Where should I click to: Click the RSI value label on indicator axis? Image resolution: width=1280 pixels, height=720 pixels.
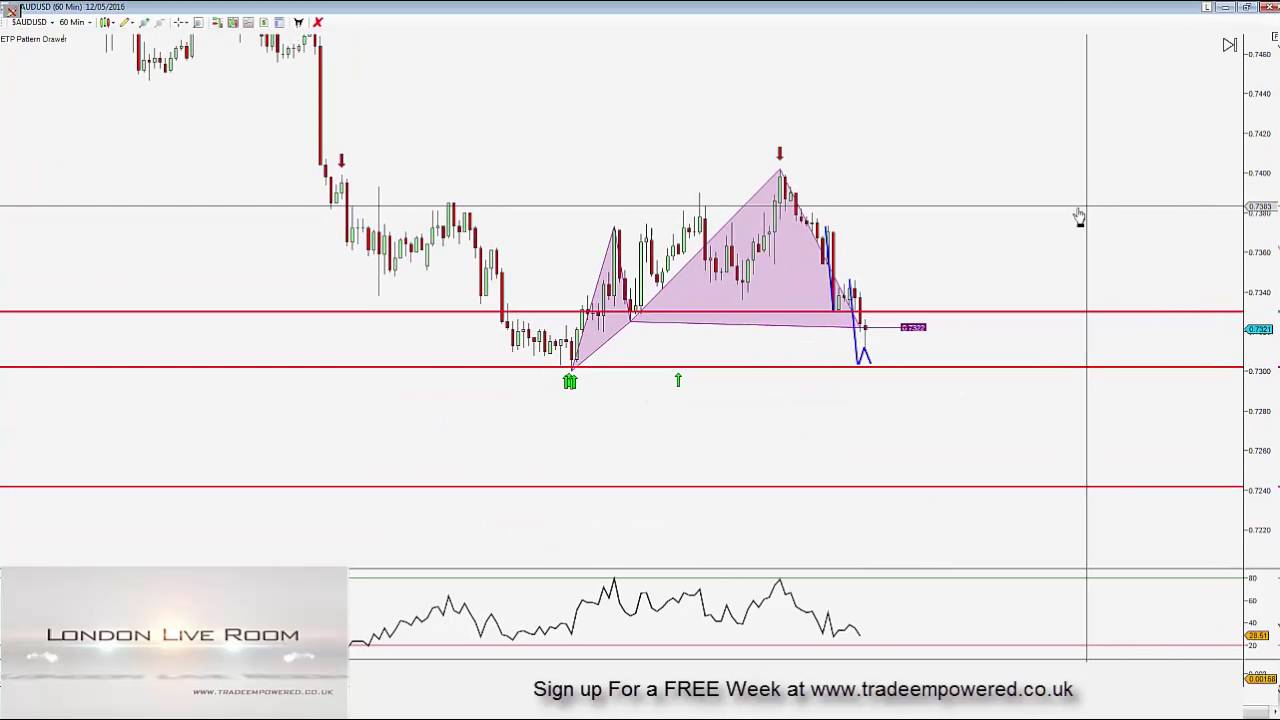coord(1259,635)
